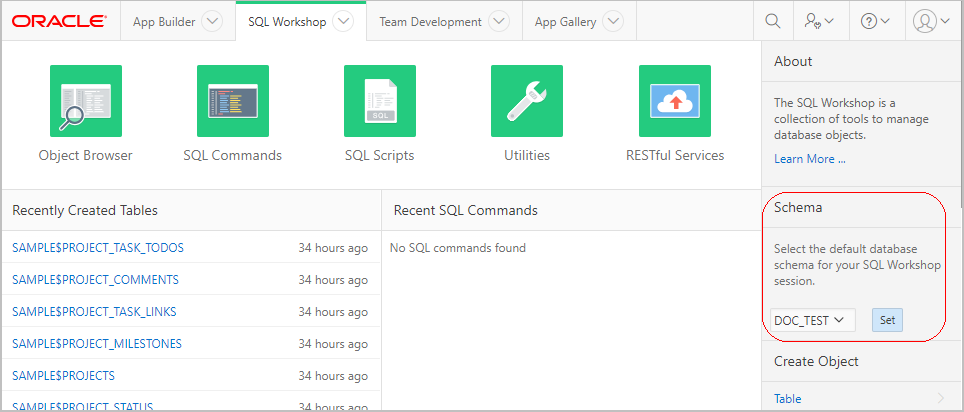Open the Utilities wrench icon

click(x=526, y=101)
